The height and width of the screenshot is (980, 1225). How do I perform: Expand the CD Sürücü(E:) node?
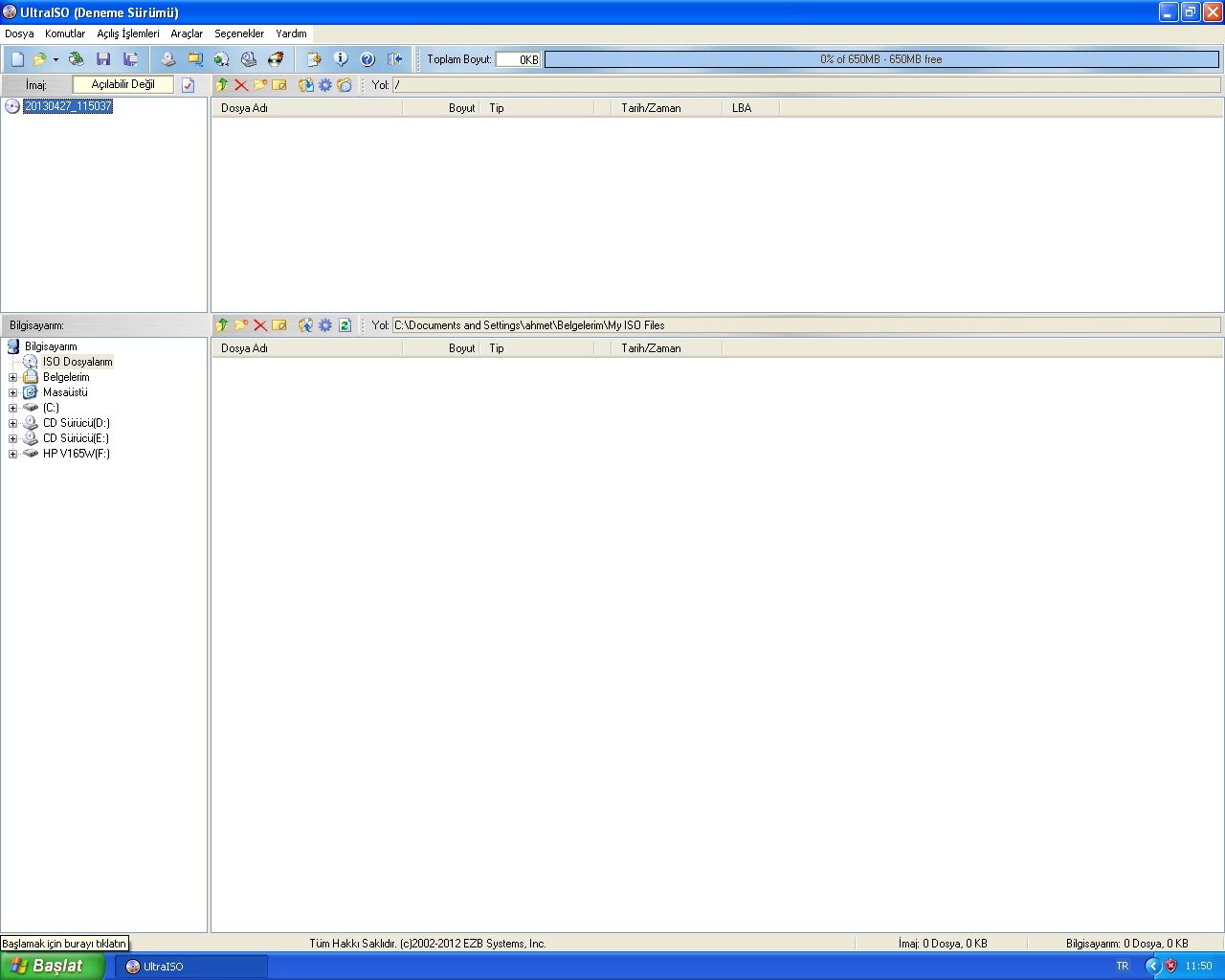pos(12,438)
